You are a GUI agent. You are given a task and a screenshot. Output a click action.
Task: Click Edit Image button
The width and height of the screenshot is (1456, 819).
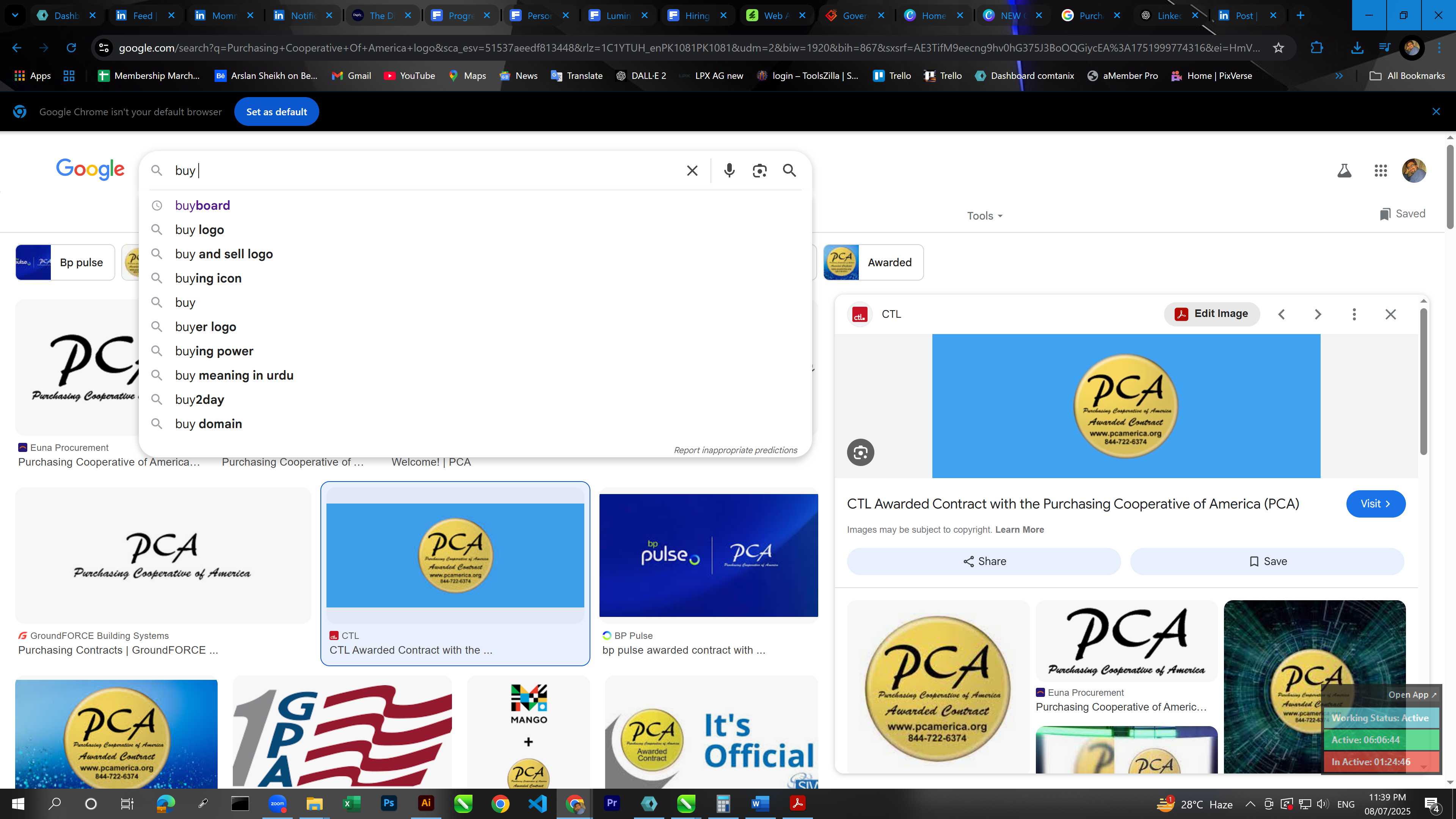pyautogui.click(x=1211, y=314)
